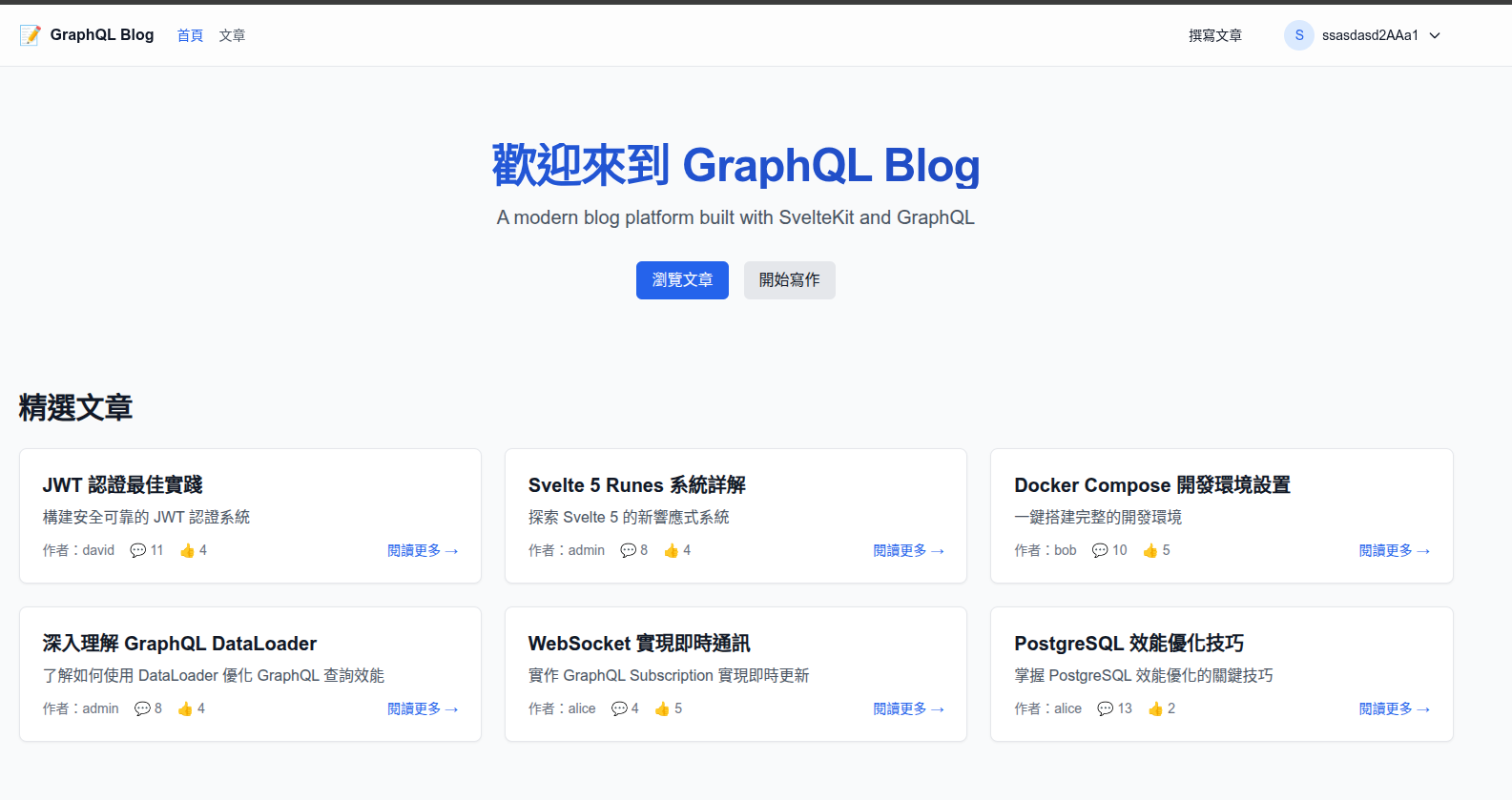Click the GraphQL Blog notepad logo icon

pyautogui.click(x=31, y=35)
